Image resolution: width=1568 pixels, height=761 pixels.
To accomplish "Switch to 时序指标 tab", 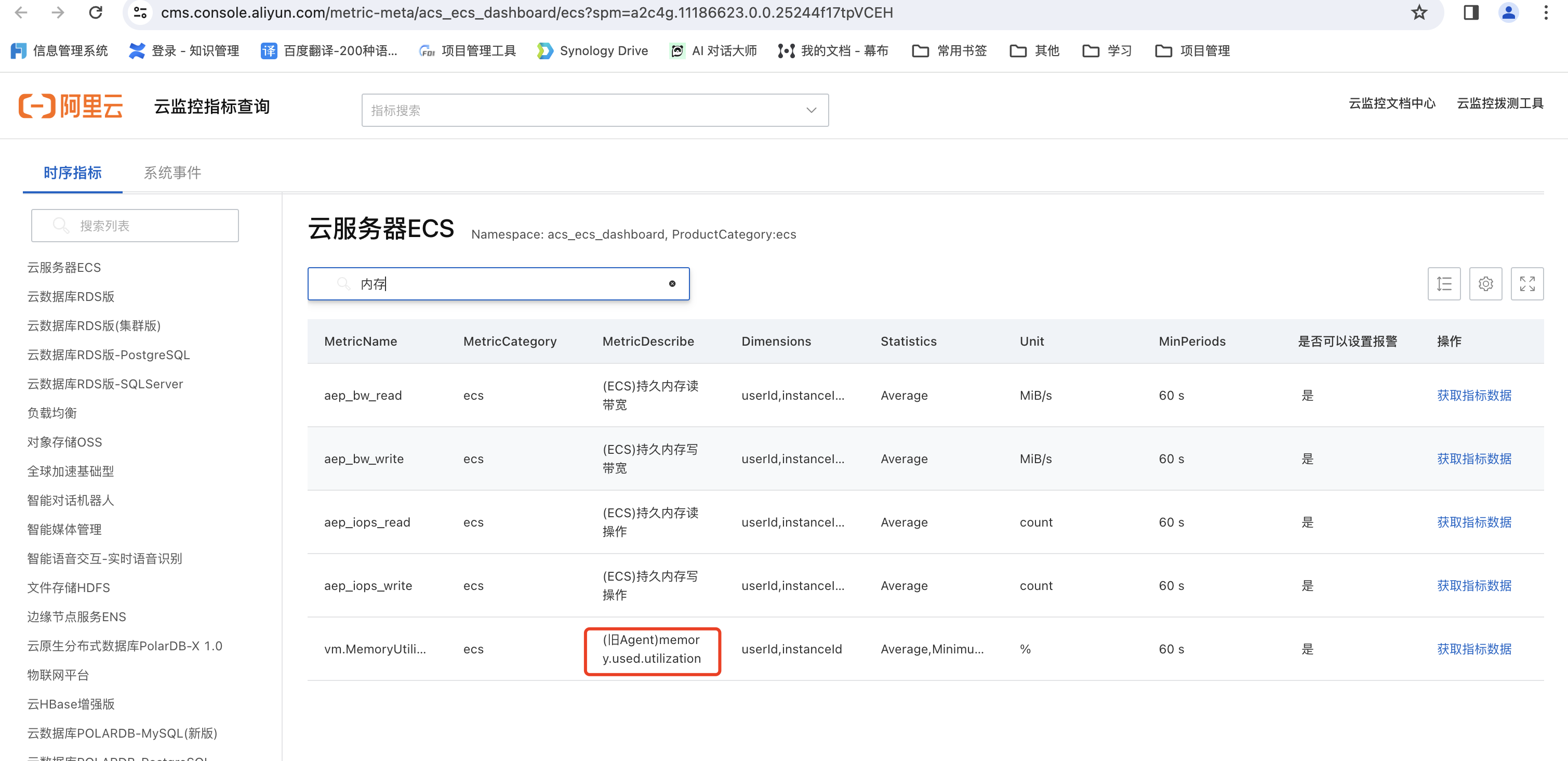I will (x=72, y=173).
